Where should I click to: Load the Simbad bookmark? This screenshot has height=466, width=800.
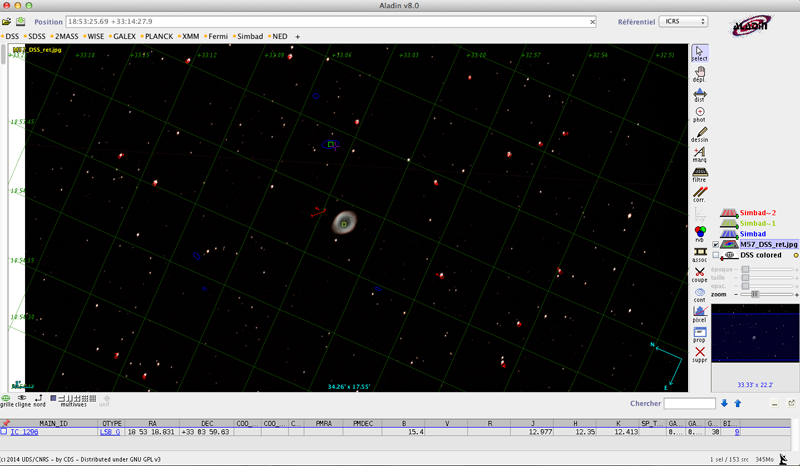249,36
